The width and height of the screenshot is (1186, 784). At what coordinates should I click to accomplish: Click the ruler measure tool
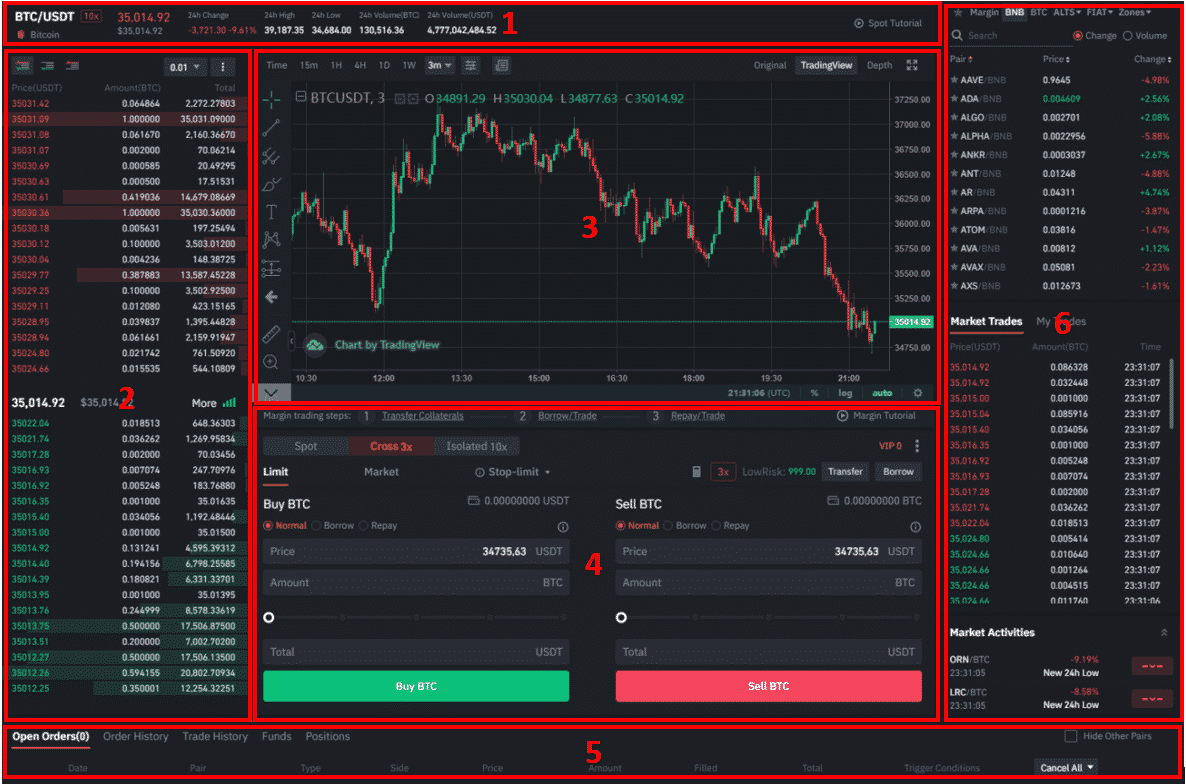click(x=271, y=335)
